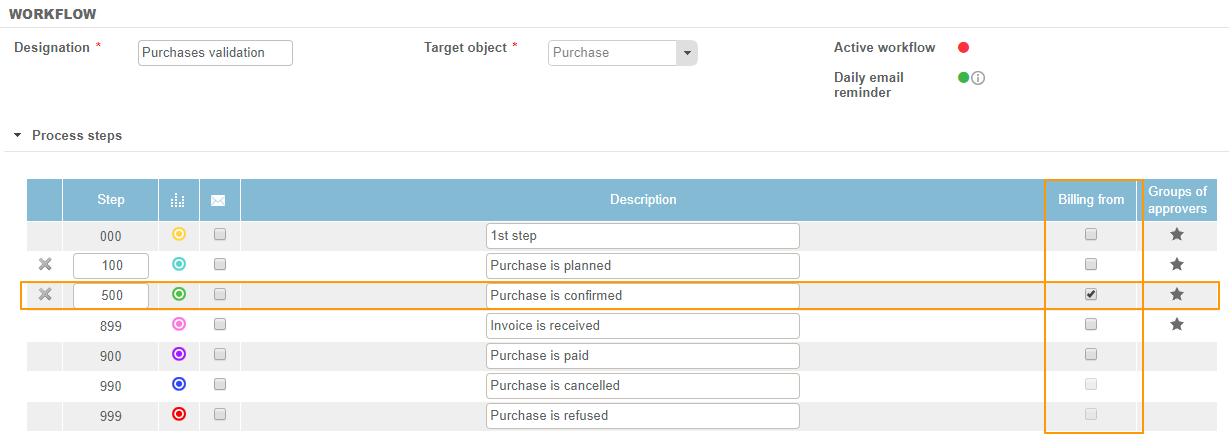Screen dimensions: 1229x440
Task: Toggle the Active workflow red indicator
Action: point(964,47)
